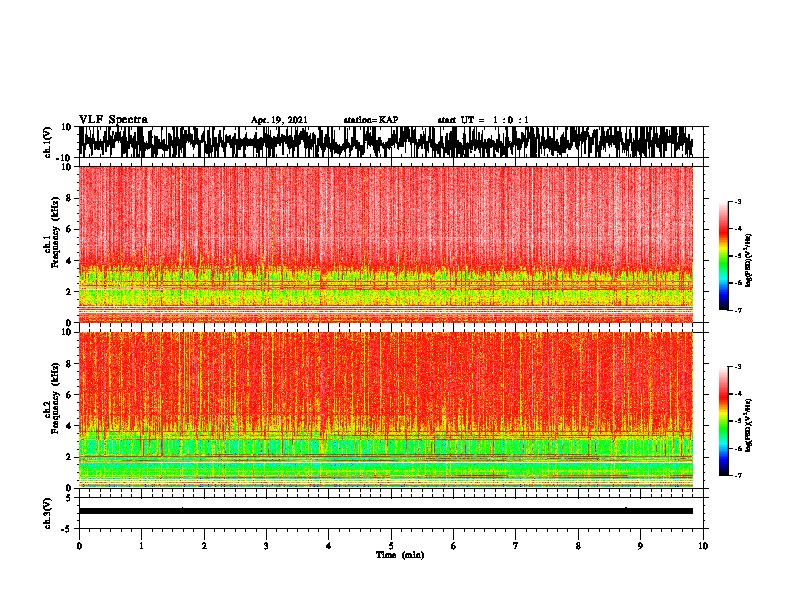Click the "start UT = 1:0:1" text

483,120
